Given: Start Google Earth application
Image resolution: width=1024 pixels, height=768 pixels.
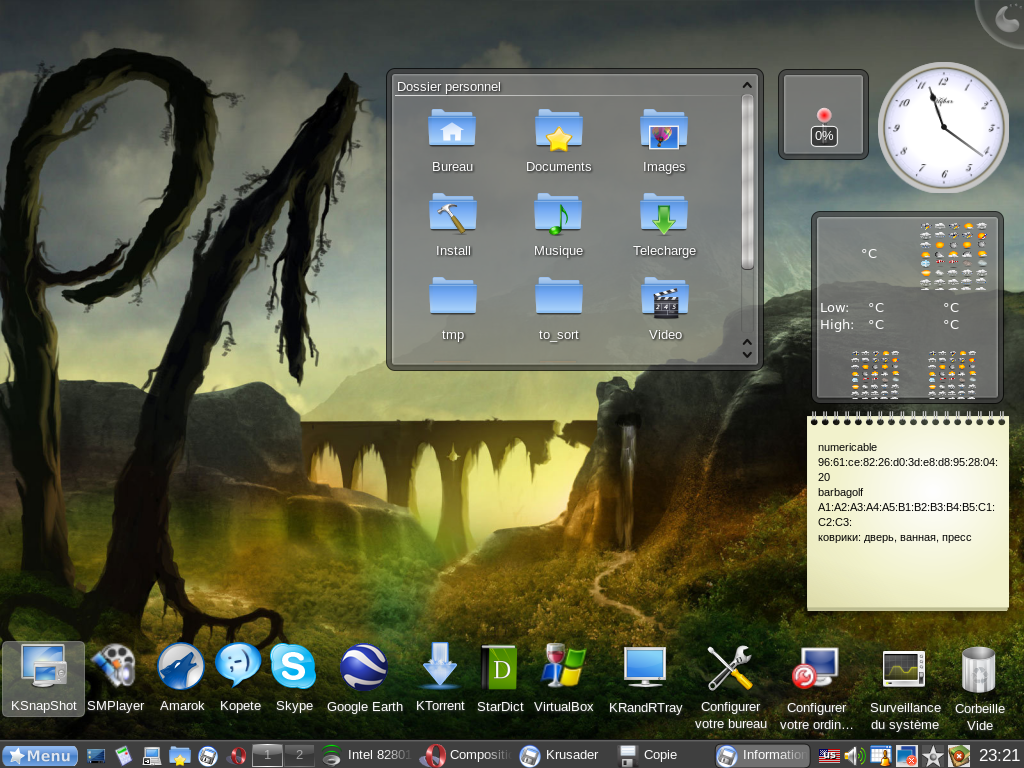Looking at the screenshot, I should [x=364, y=668].
